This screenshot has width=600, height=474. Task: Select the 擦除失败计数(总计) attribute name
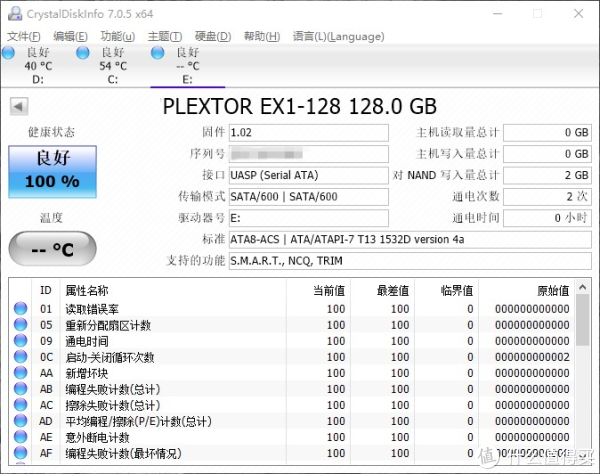click(x=112, y=406)
